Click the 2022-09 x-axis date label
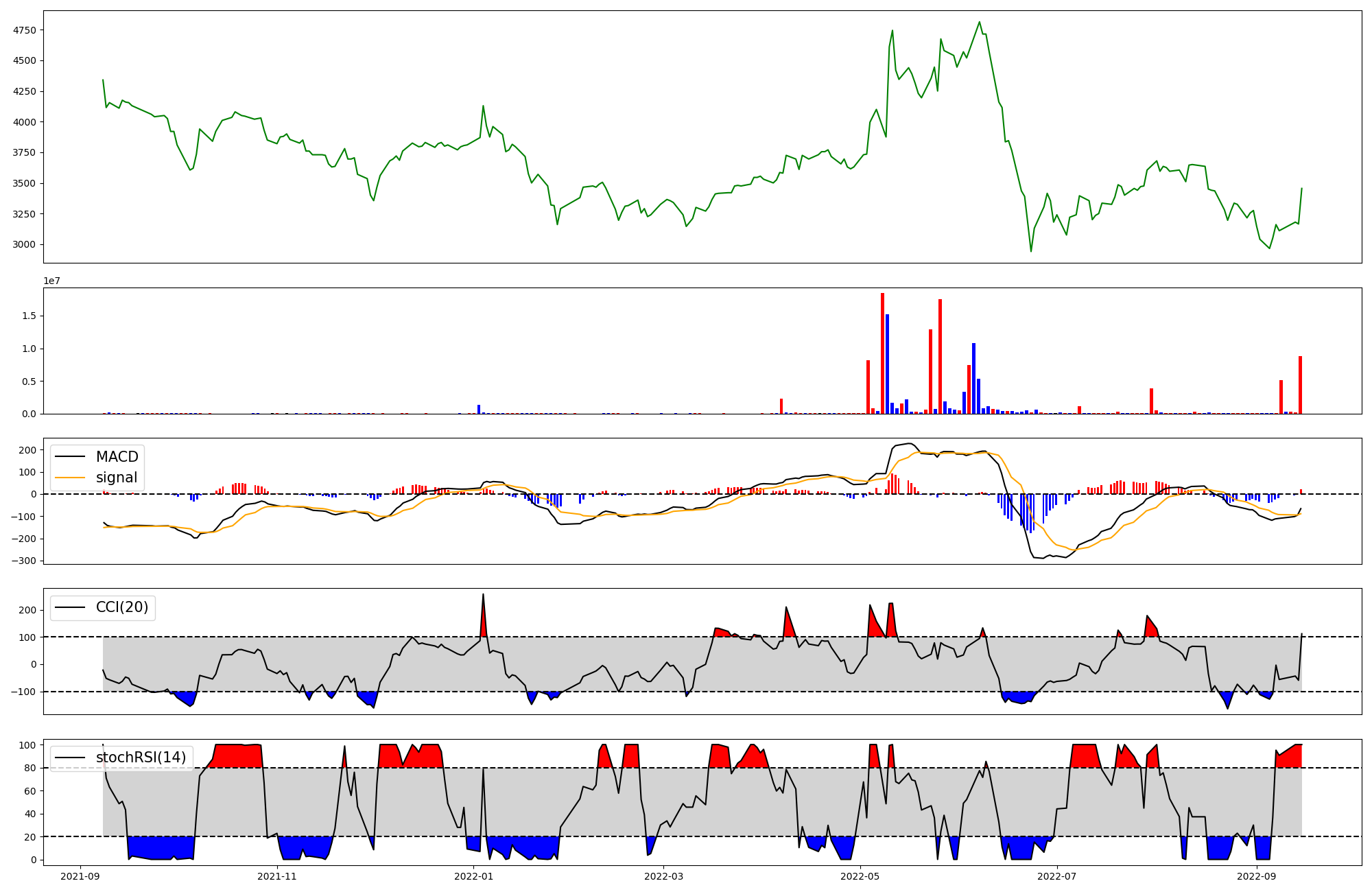This screenshot has height=892, width=1372. (1256, 876)
